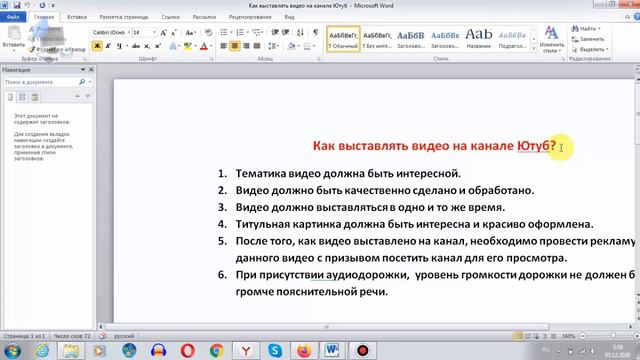Viewport: 640px width, 360px height.
Task: Toggle Superscript formatting
Action: click(158, 46)
